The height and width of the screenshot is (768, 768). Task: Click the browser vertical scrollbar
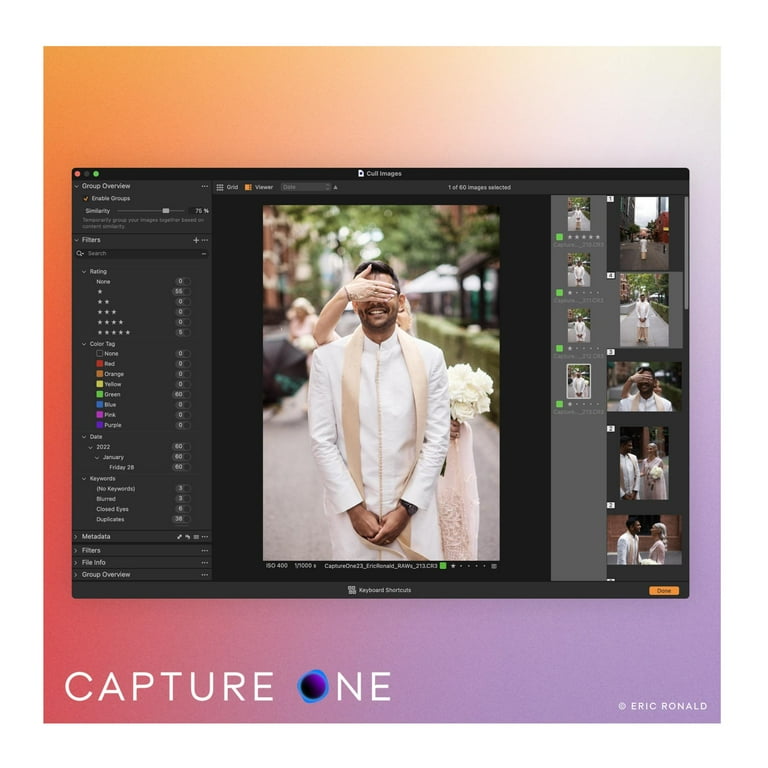686,252
